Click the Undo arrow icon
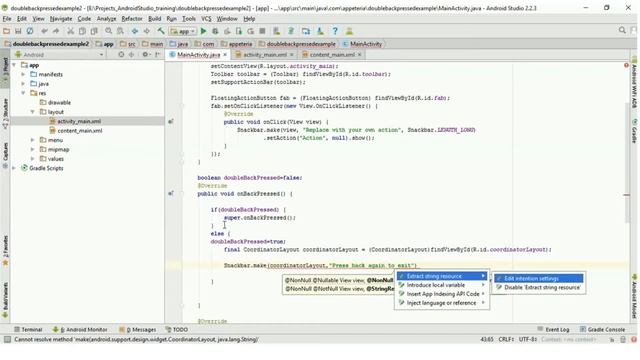Image resolution: width=640 pixels, height=360 pixels. (44, 31)
